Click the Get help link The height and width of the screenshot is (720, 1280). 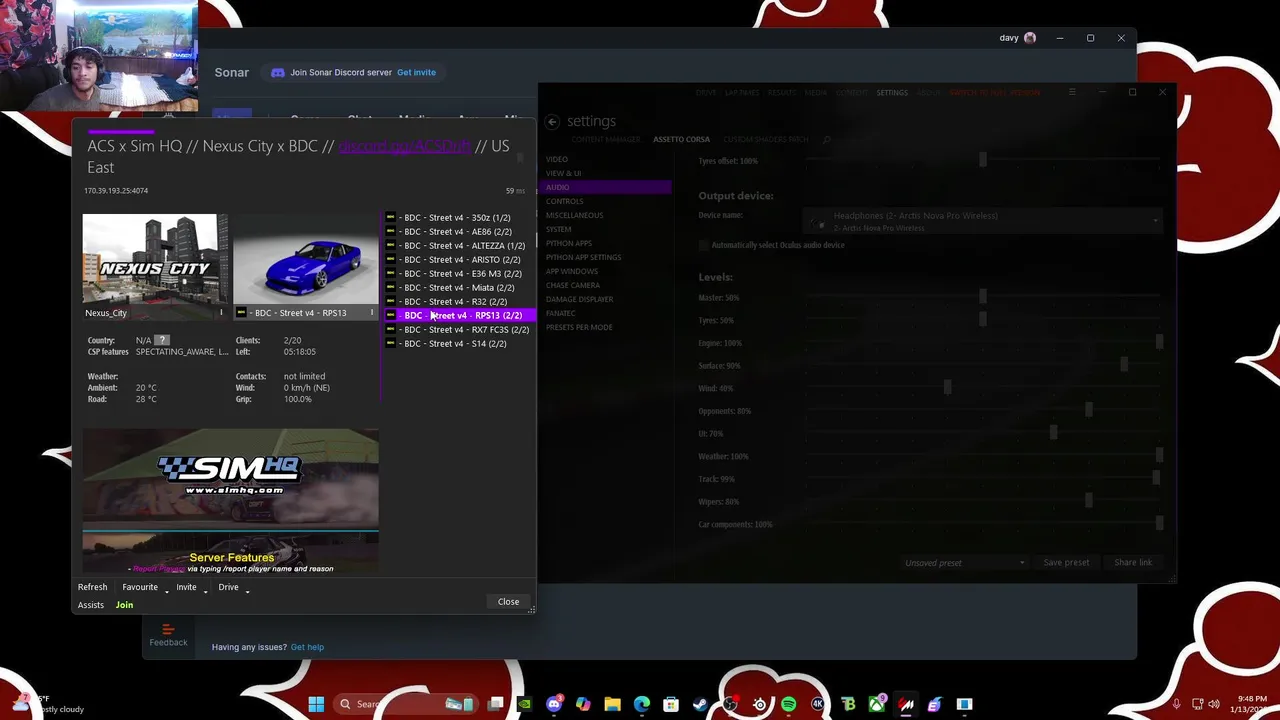tap(307, 647)
